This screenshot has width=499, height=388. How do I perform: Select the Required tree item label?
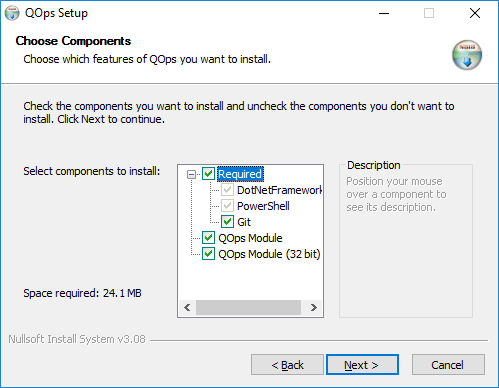pyautogui.click(x=240, y=174)
